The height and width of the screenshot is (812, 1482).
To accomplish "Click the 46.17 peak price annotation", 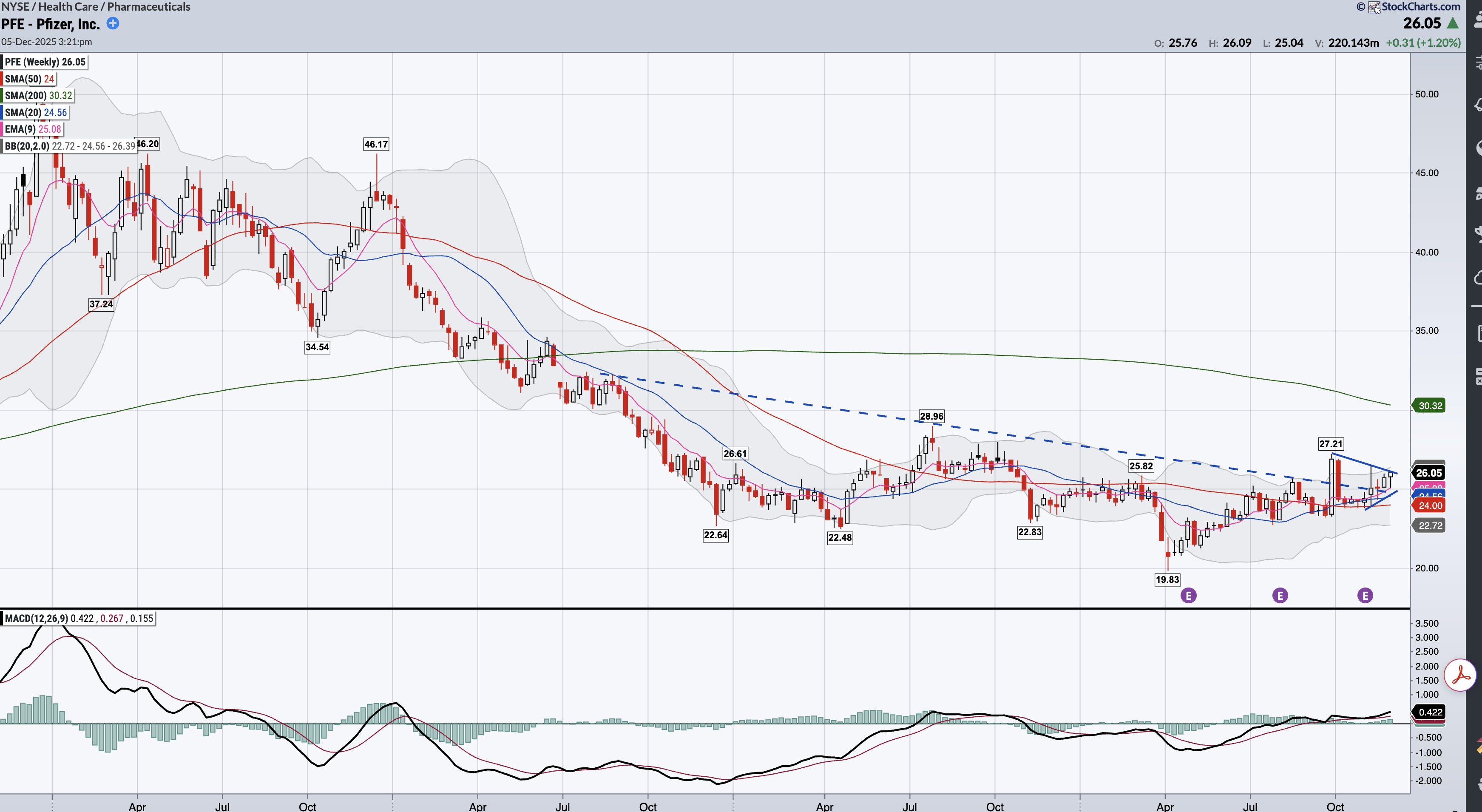I will click(376, 145).
